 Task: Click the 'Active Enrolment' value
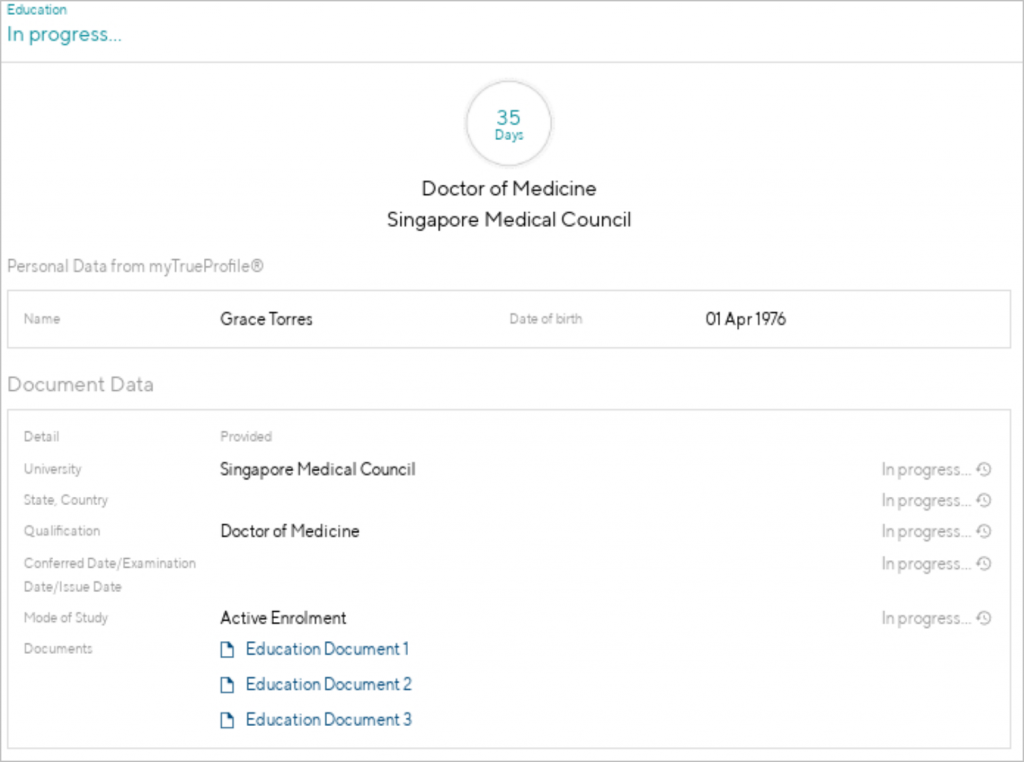click(283, 618)
